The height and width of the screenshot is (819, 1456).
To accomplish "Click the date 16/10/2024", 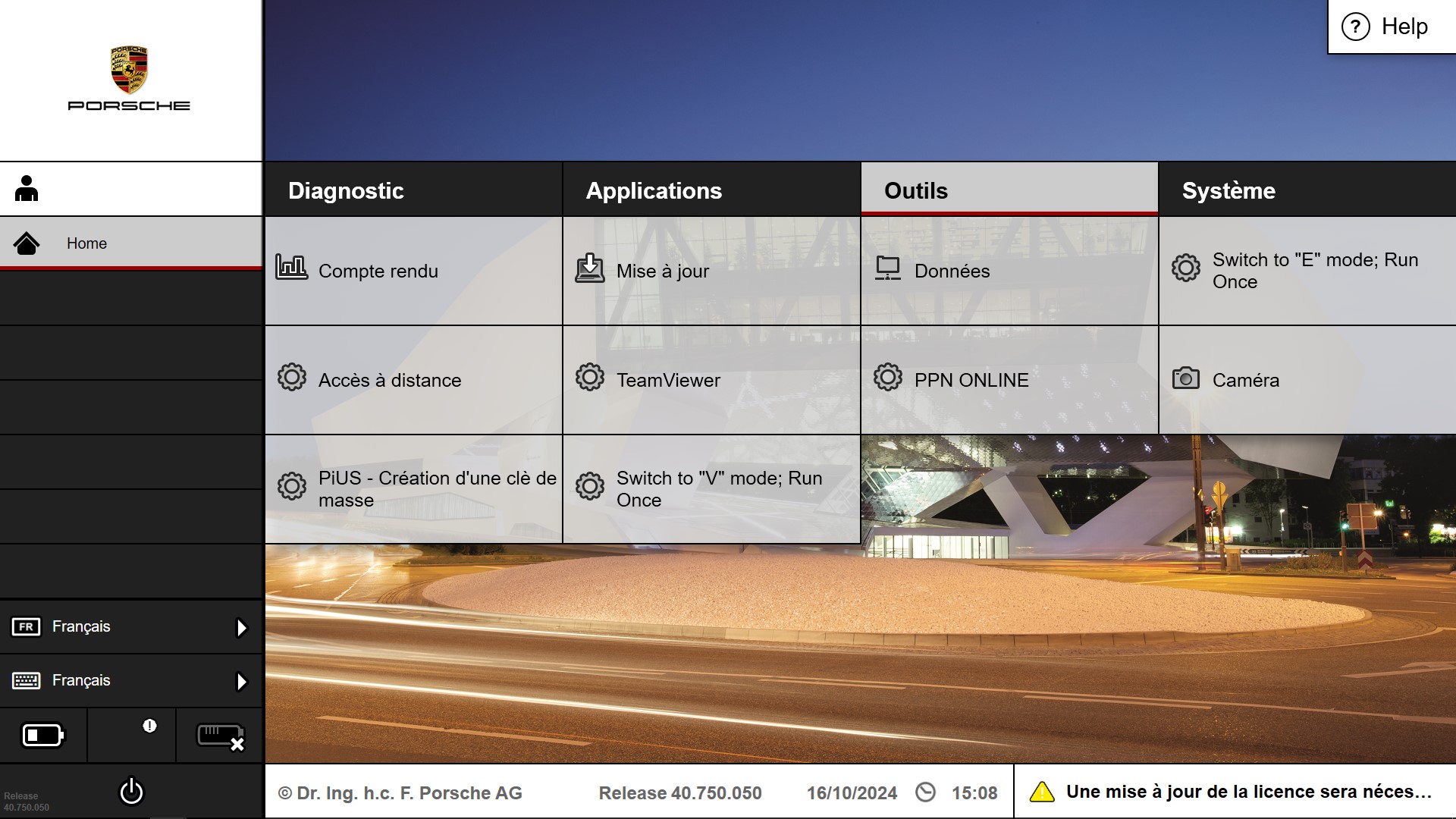I will [852, 793].
